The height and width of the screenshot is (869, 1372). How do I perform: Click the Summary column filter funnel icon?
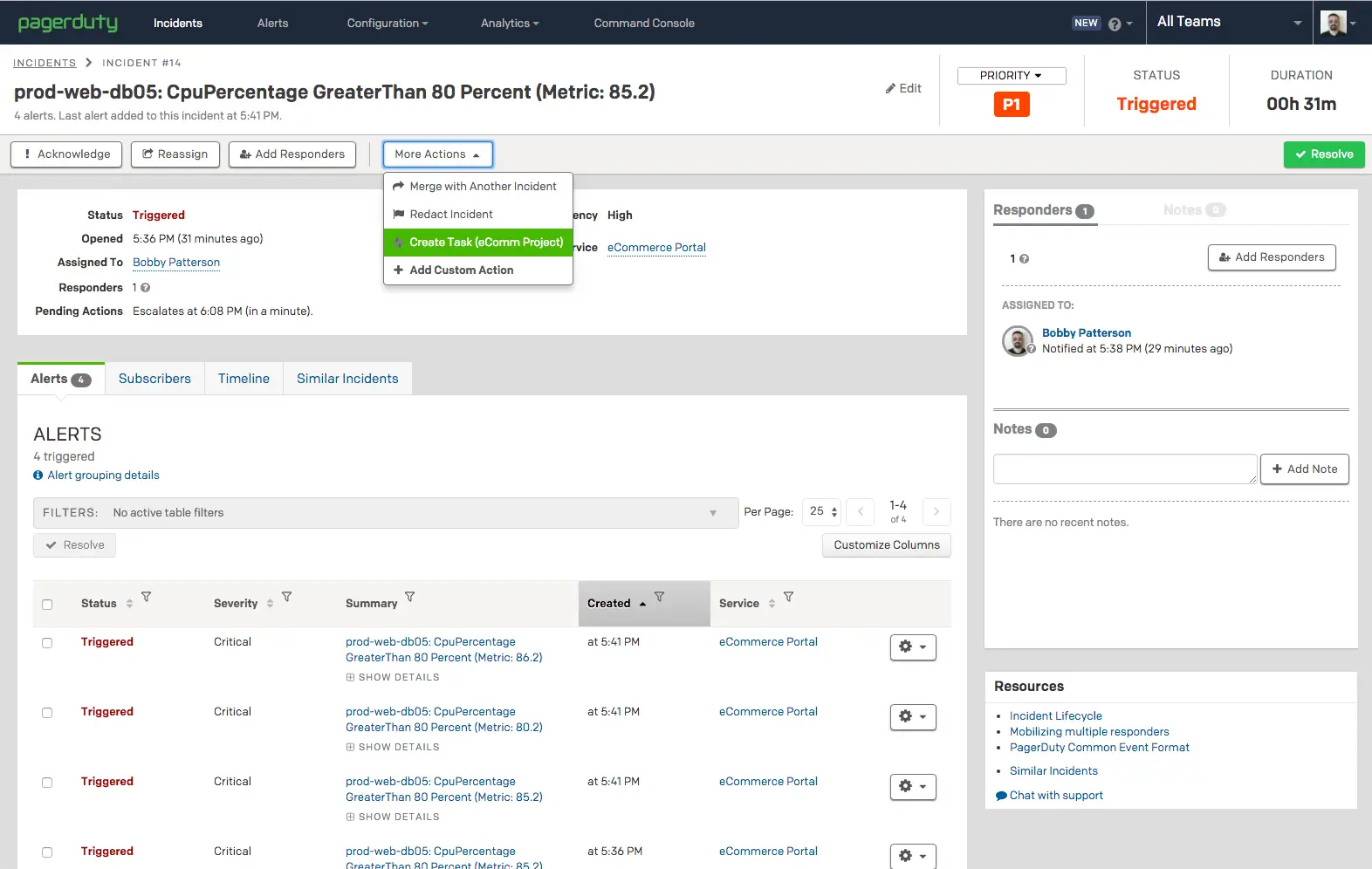410,598
